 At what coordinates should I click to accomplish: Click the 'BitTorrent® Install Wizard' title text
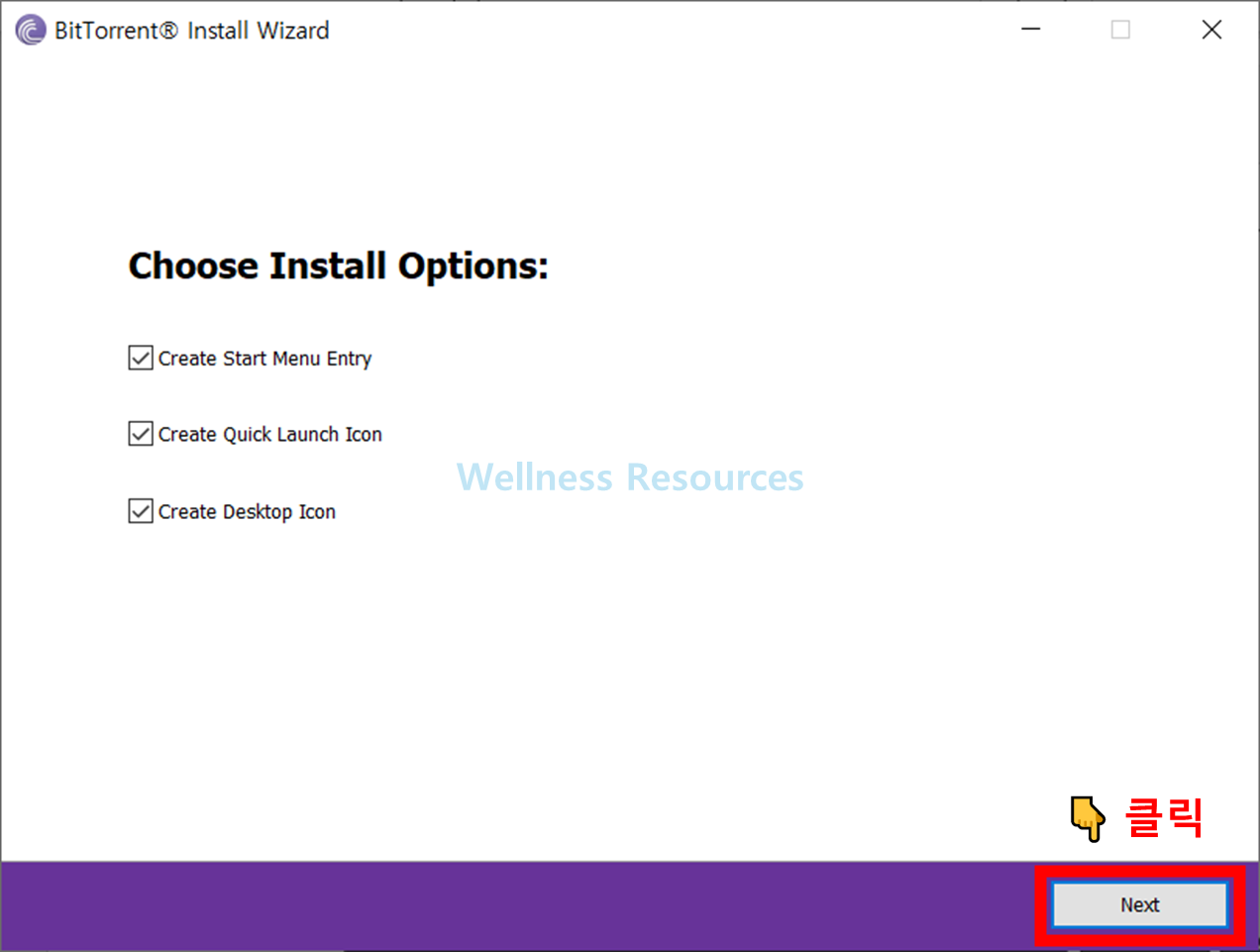[191, 31]
